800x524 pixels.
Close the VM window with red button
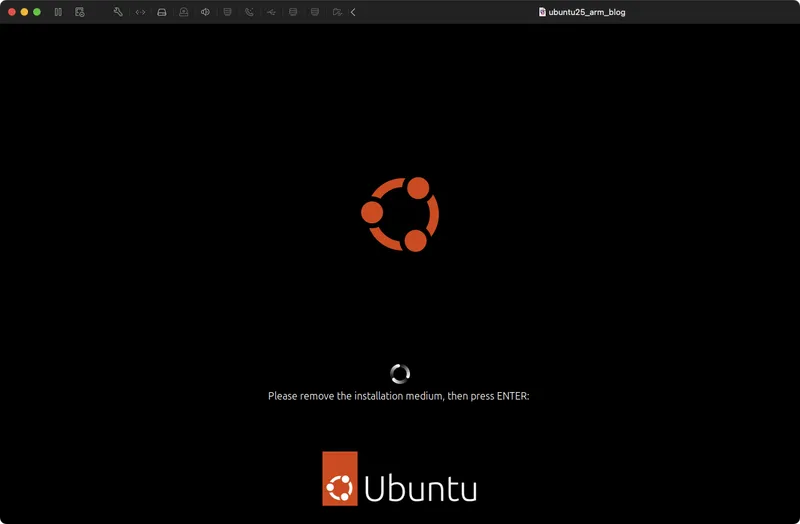point(12,12)
